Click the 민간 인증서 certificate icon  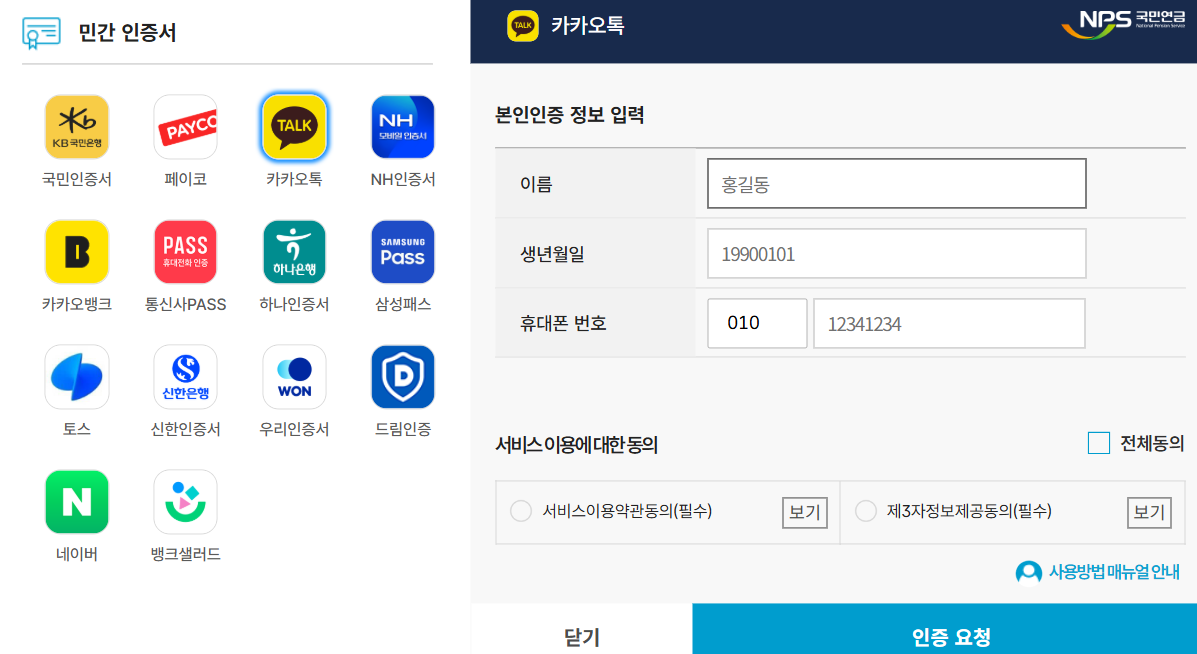[x=41, y=32]
